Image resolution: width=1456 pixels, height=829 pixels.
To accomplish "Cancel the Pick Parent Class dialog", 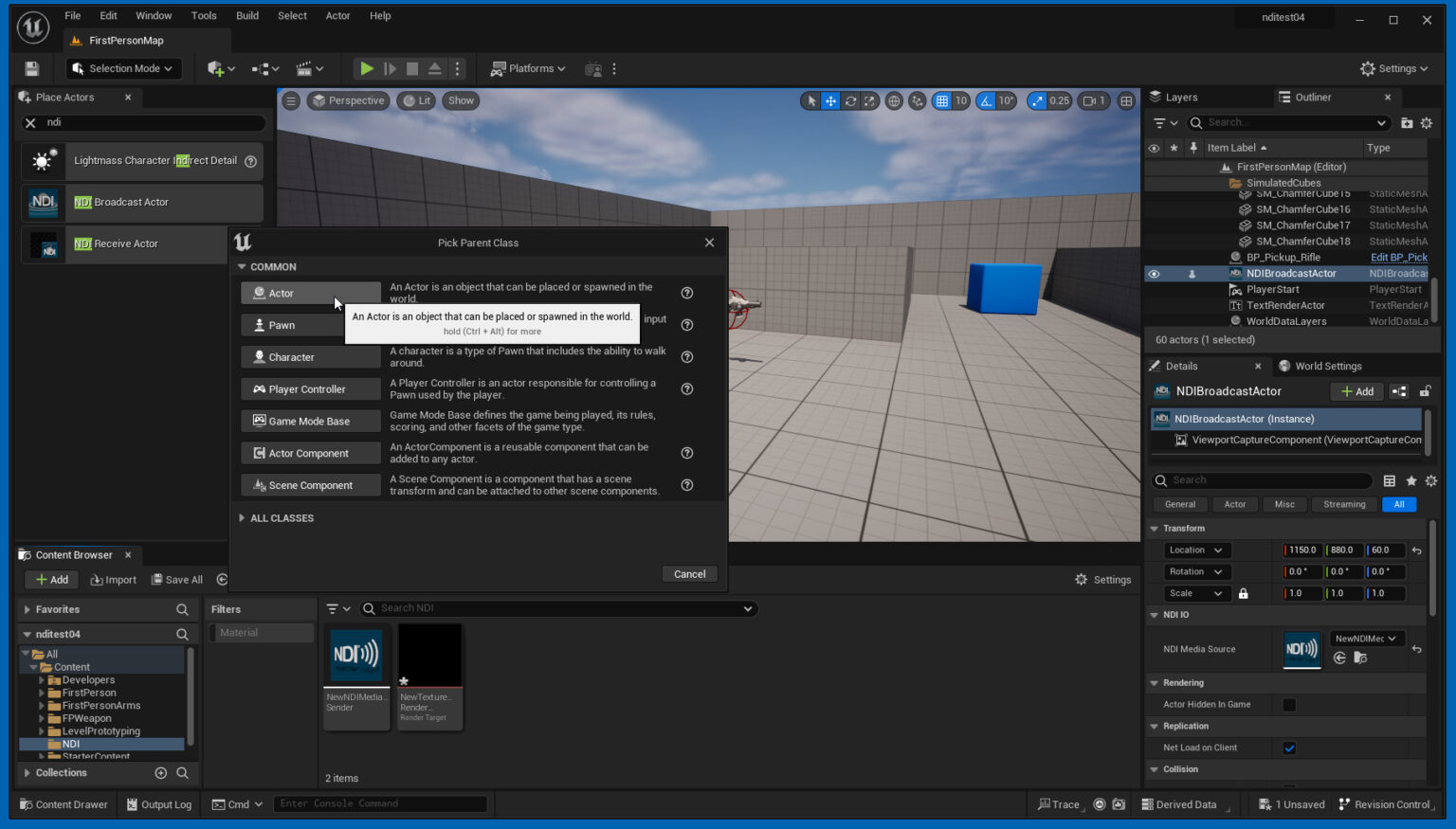I will pyautogui.click(x=689, y=573).
